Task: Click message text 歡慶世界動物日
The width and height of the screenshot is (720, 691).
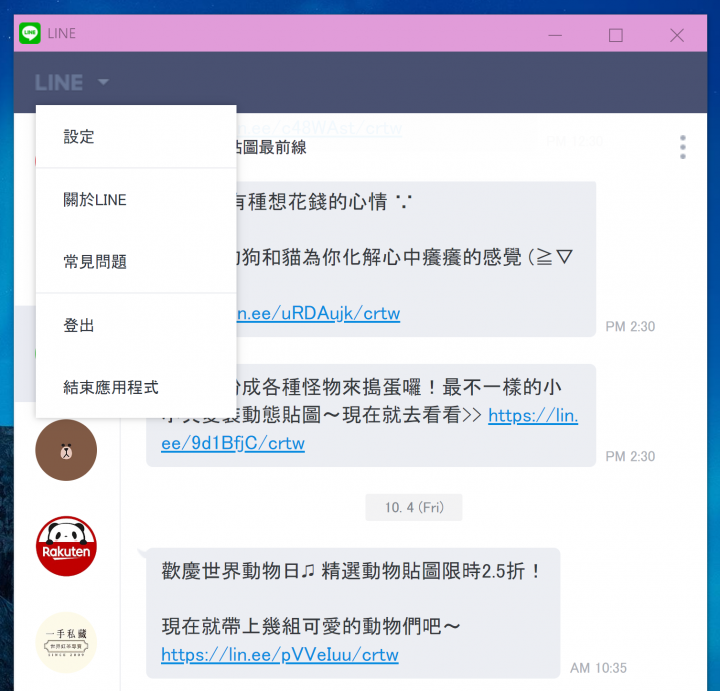Action: click(x=230, y=571)
